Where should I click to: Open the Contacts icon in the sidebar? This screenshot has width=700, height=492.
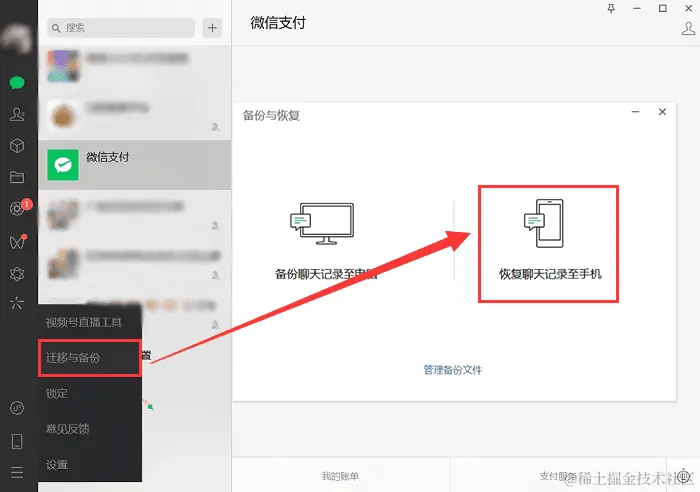click(x=17, y=114)
